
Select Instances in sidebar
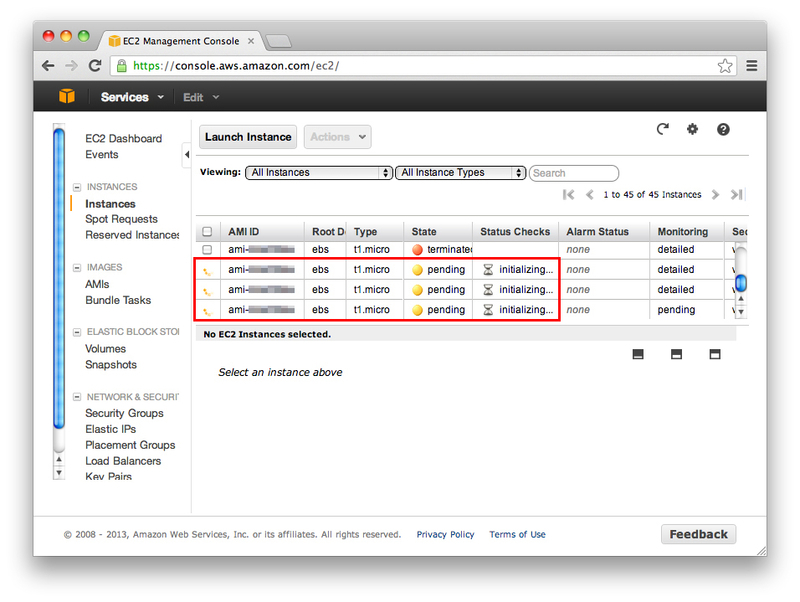[110, 204]
